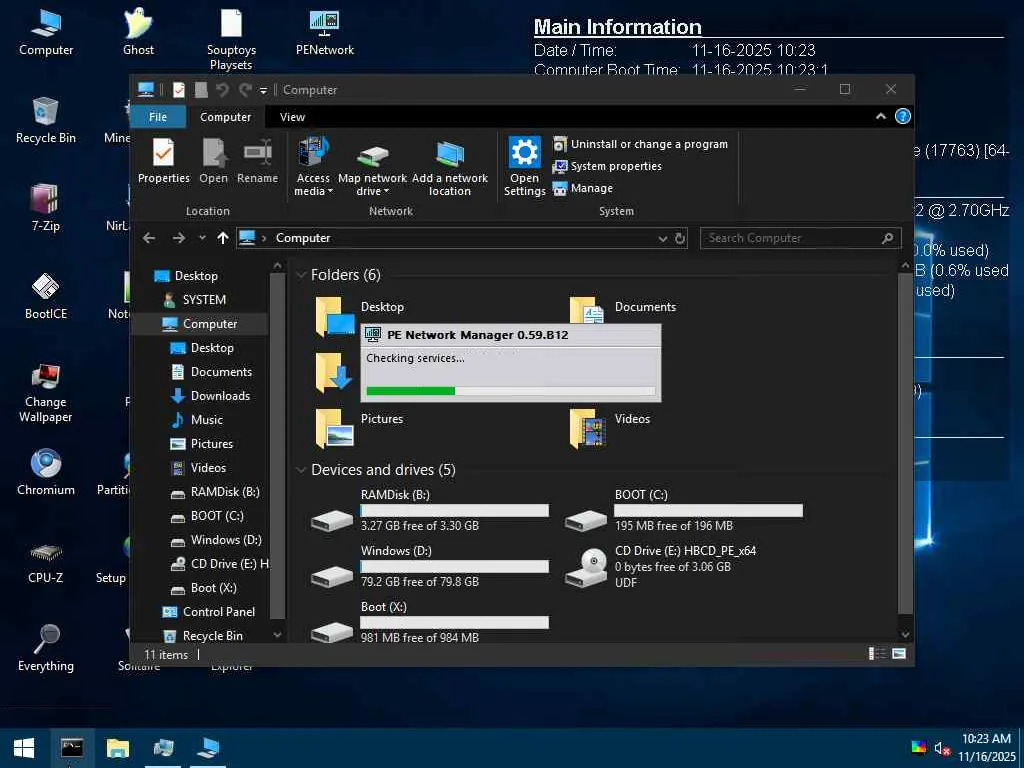Select the Pictures folder in content pane

(360, 428)
